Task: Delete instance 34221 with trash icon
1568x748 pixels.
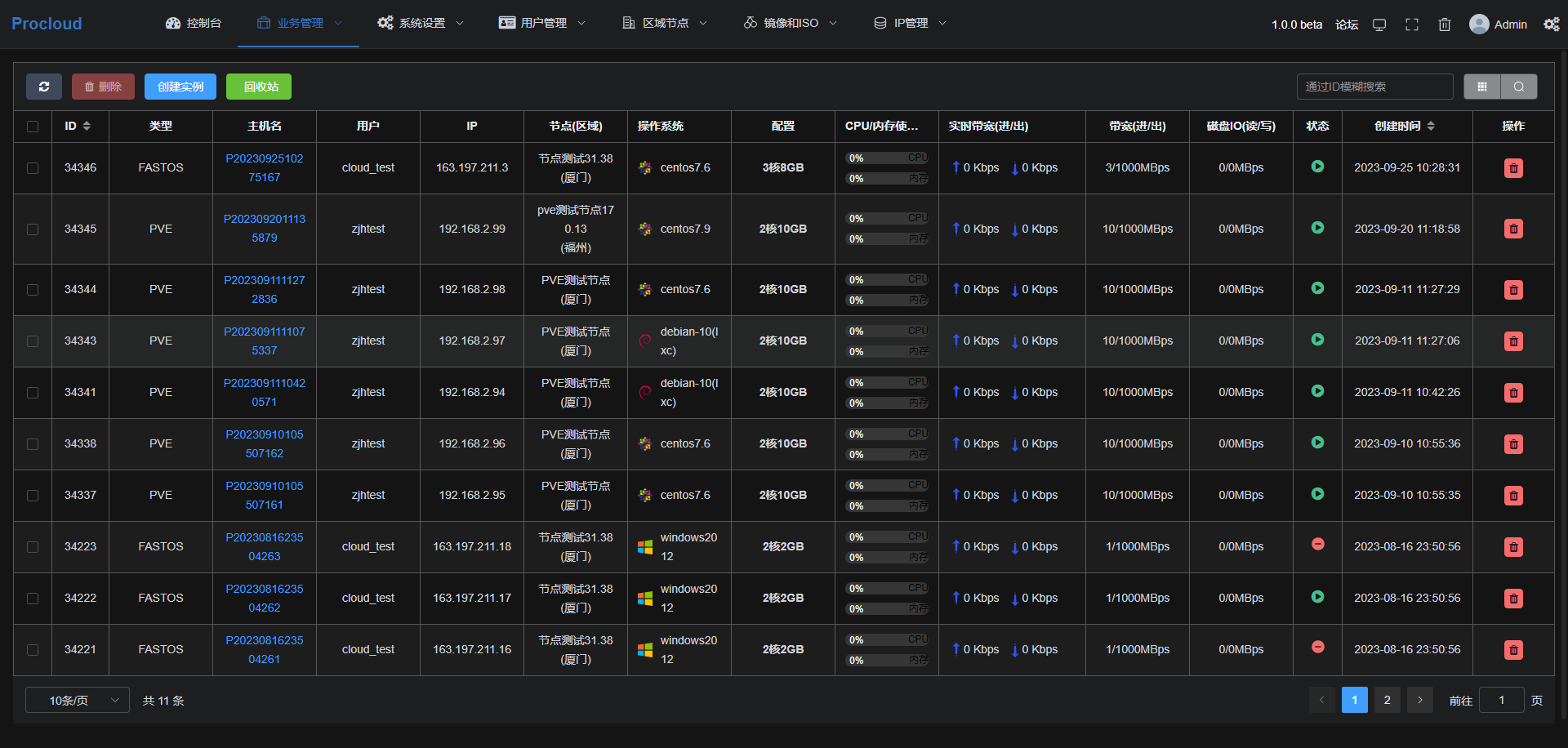Action: [x=1513, y=650]
